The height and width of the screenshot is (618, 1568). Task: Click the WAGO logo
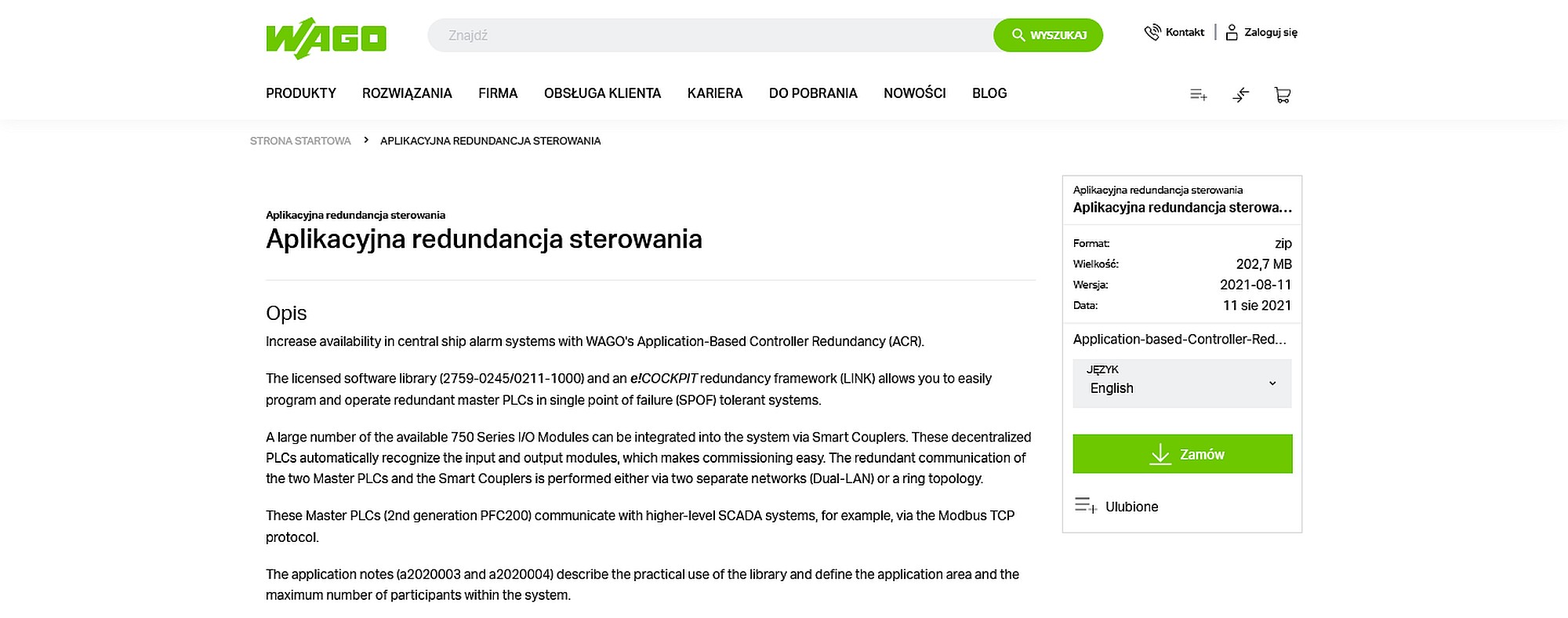[x=326, y=38]
